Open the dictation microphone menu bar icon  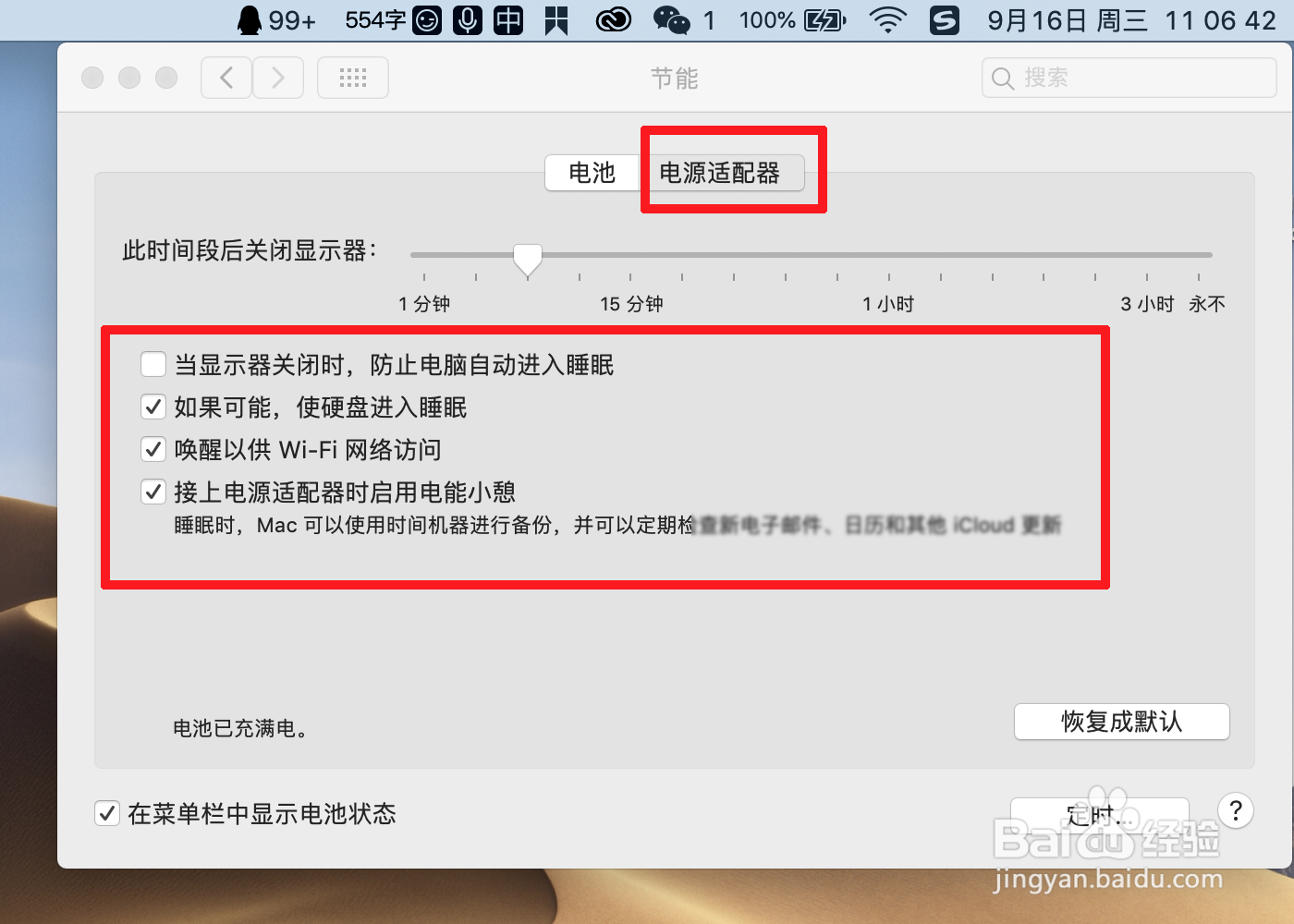(467, 19)
